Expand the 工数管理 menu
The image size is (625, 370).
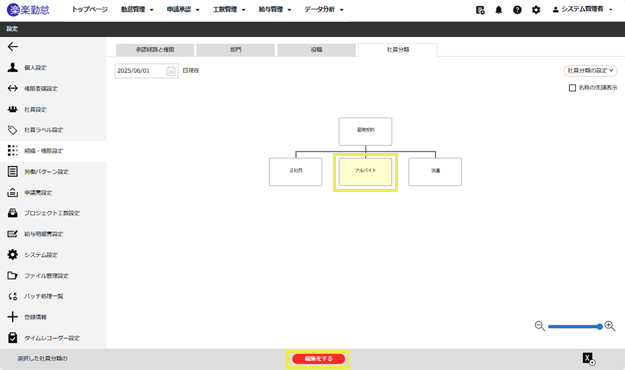[229, 10]
